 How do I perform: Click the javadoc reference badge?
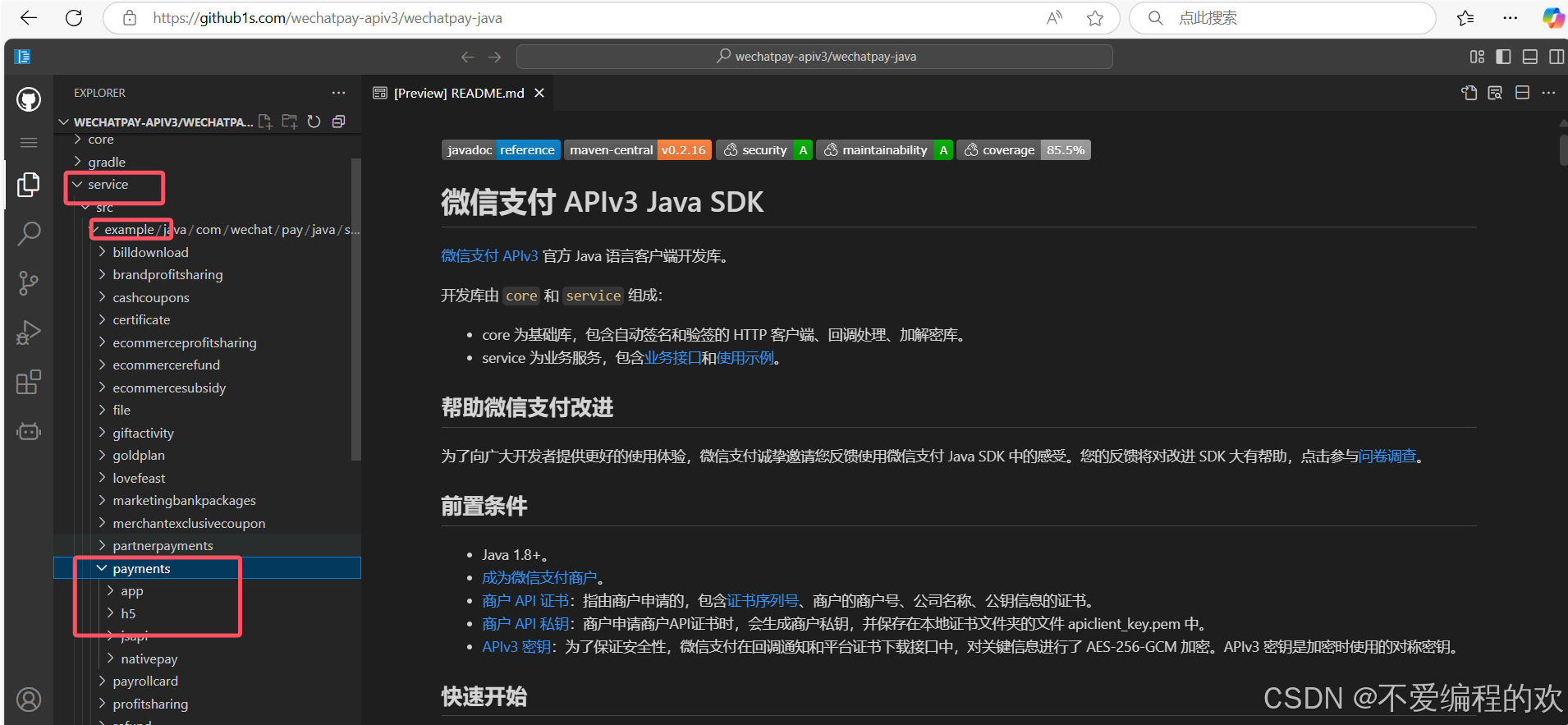click(501, 150)
